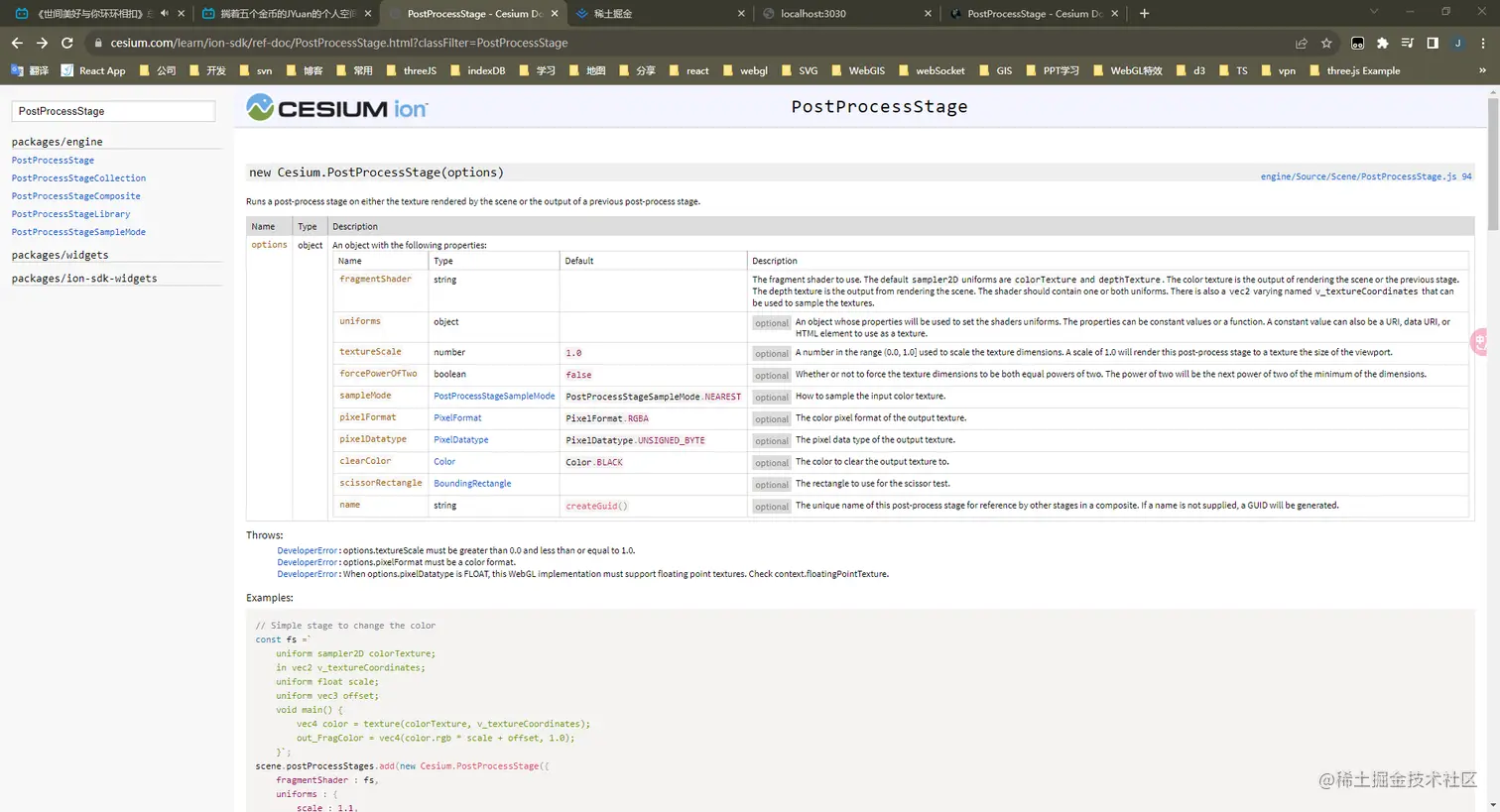Open the Chrome three-dot menu
Screen dimensions: 1500x812
click(1483, 43)
